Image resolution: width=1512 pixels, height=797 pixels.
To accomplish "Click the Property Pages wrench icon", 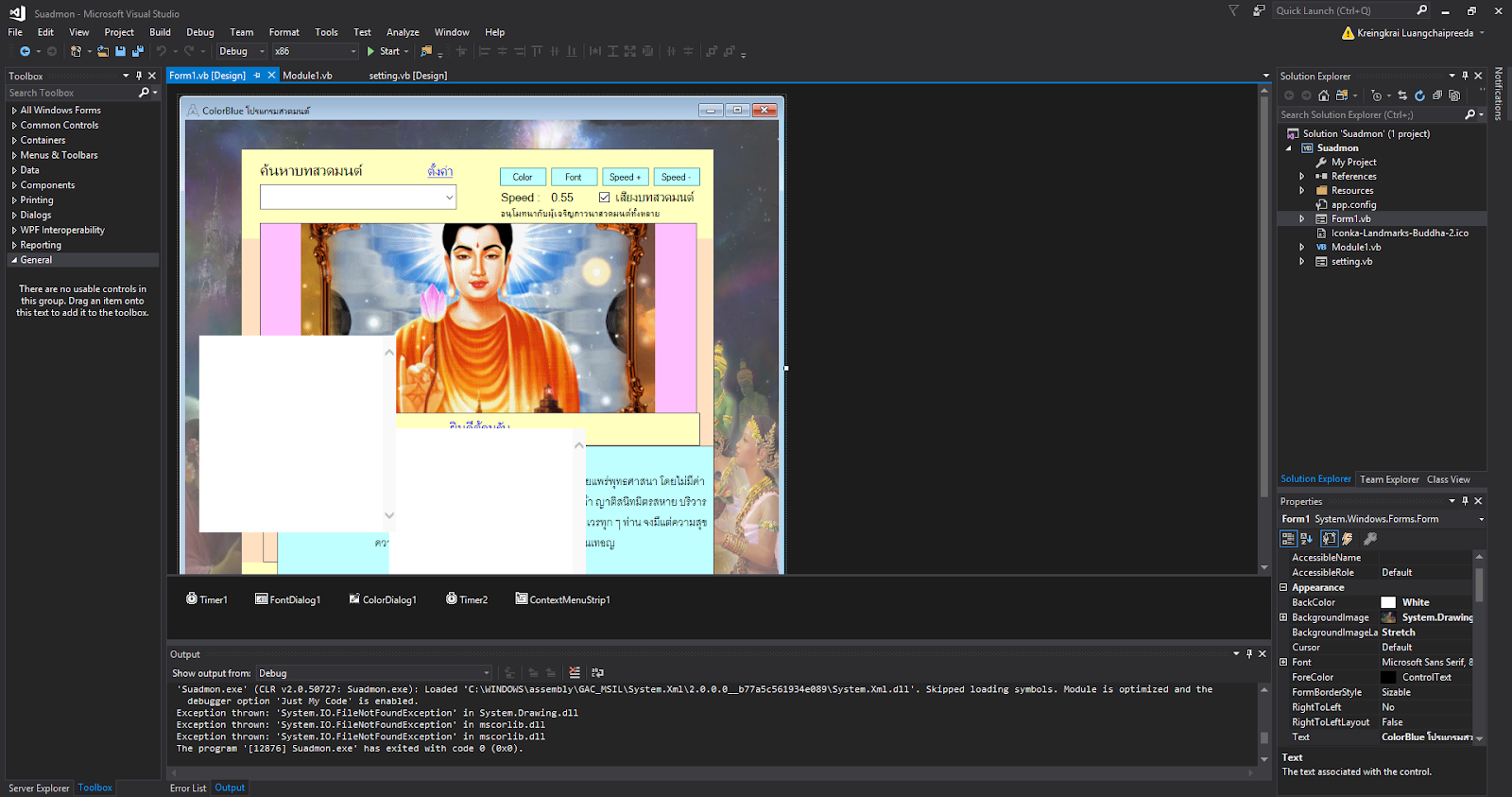I will click(1370, 539).
